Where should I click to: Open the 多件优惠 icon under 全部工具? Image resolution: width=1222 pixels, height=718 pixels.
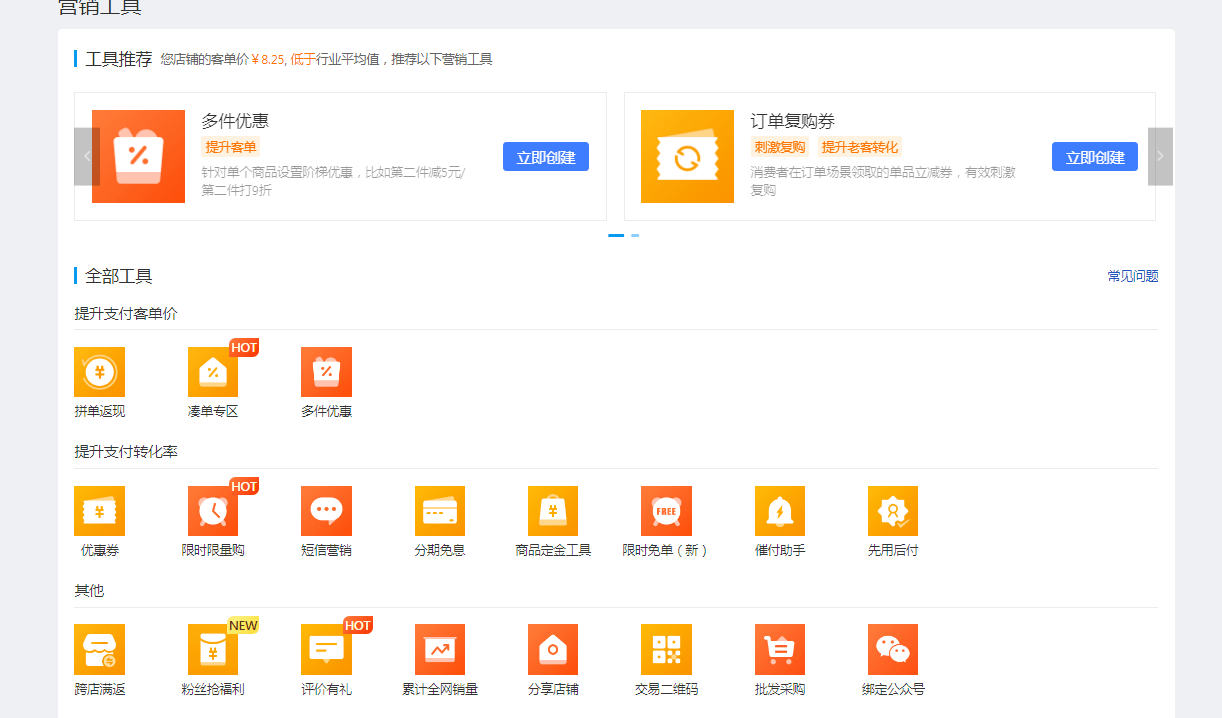pyautogui.click(x=326, y=372)
